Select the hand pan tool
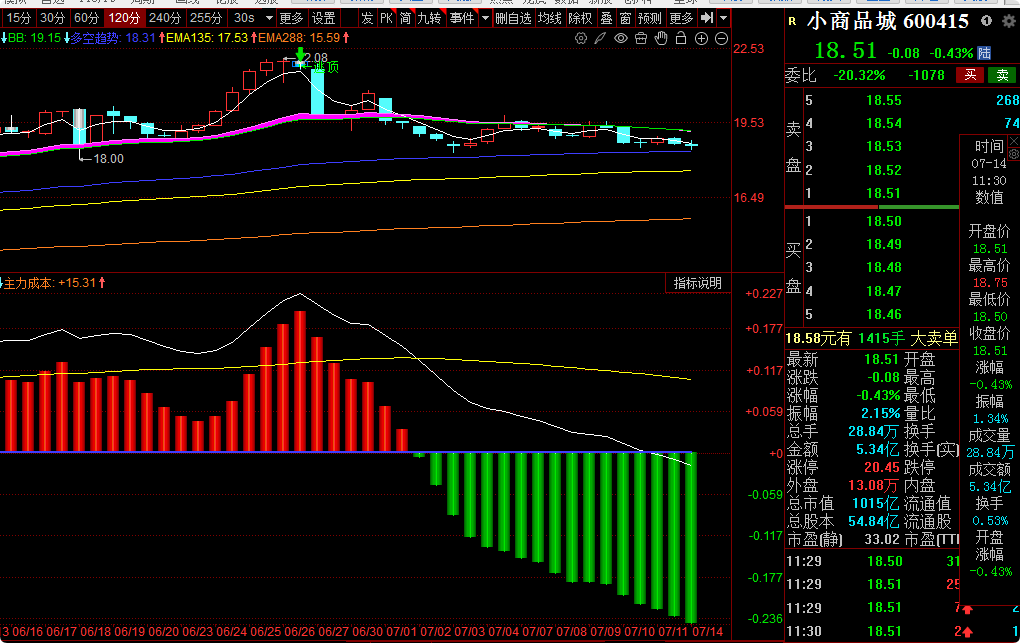This screenshot has width=1020, height=643. 661,38
